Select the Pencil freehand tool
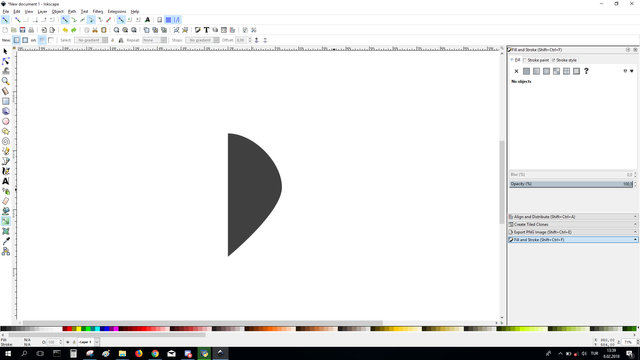 (5, 151)
